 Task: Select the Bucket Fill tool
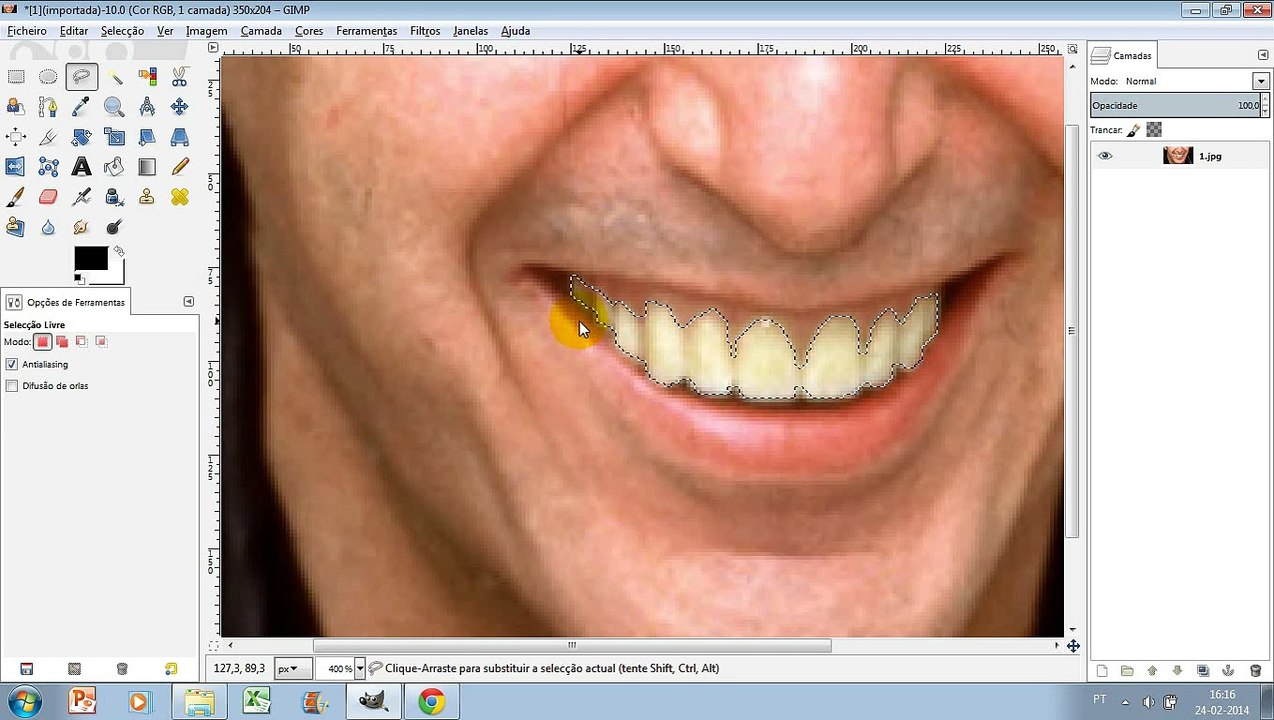114,167
